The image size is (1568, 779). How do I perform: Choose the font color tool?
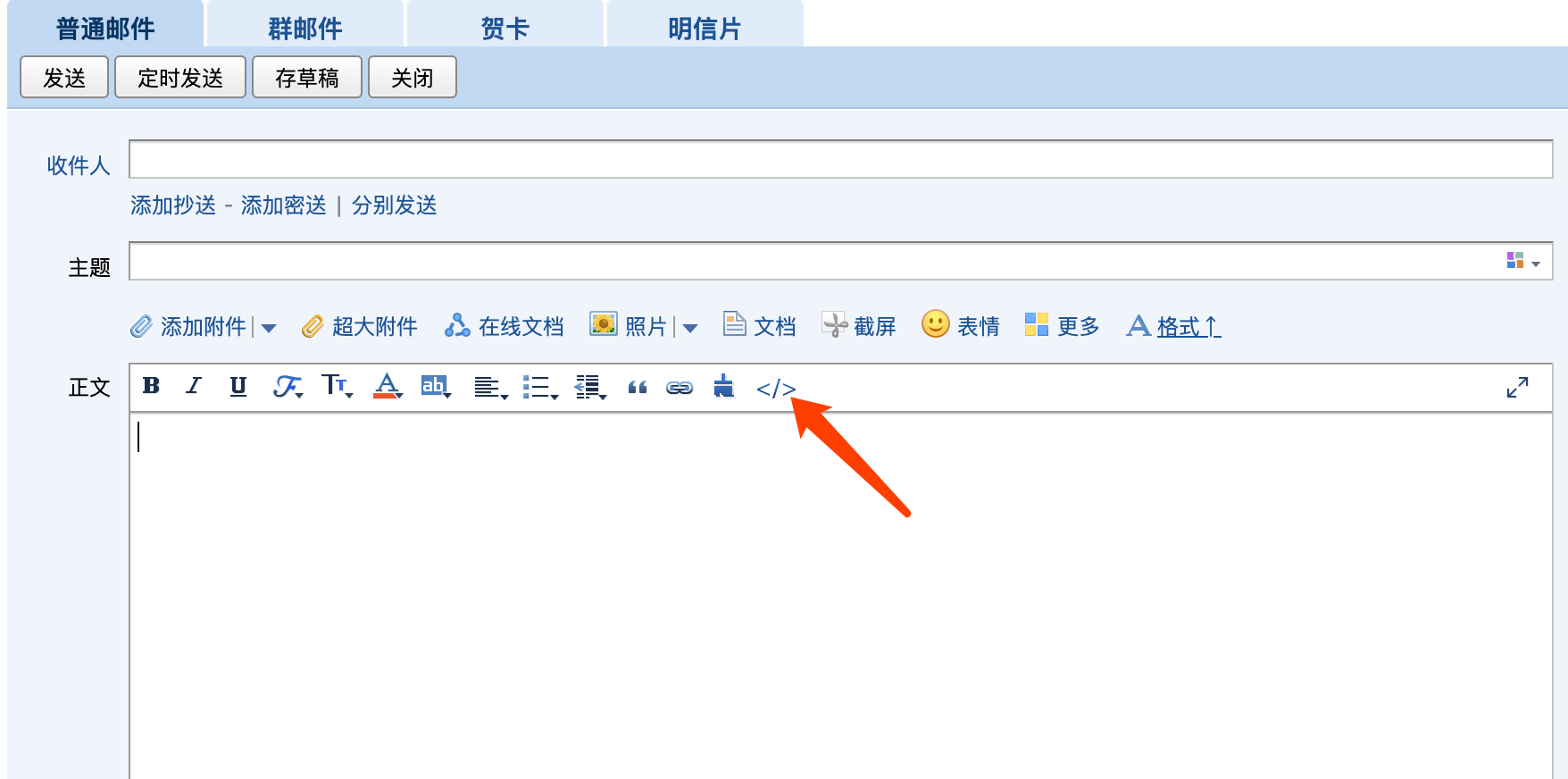click(388, 386)
